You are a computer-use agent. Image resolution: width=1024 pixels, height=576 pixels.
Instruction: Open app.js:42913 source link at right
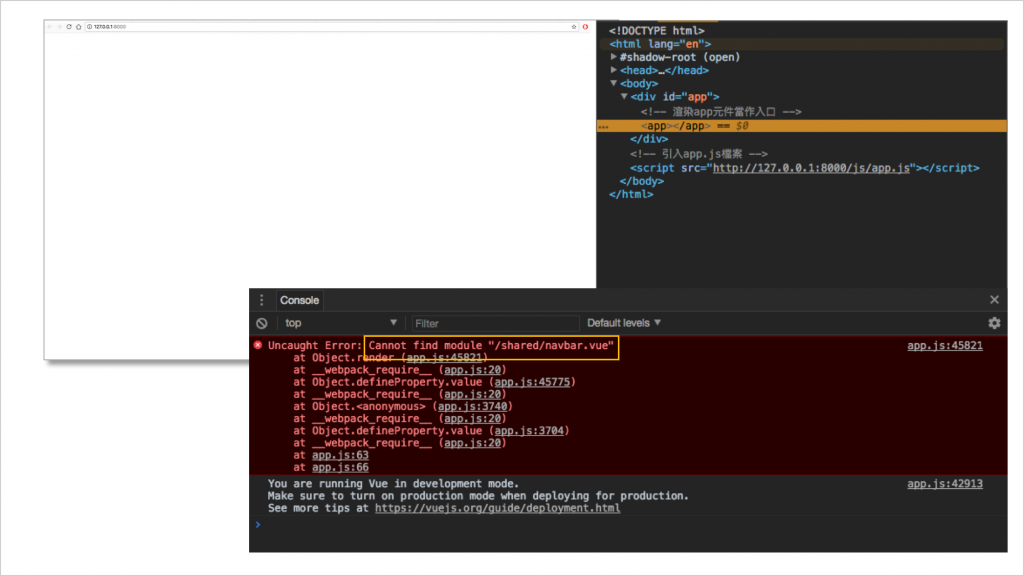944,483
